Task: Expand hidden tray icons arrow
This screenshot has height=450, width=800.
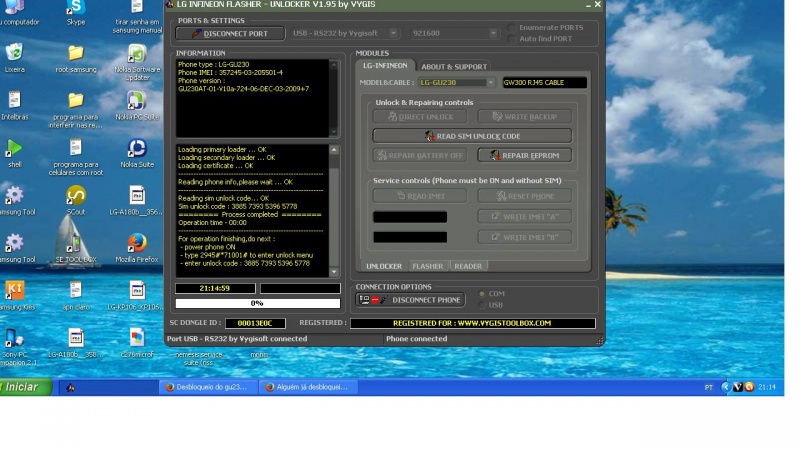Action: tap(726, 387)
